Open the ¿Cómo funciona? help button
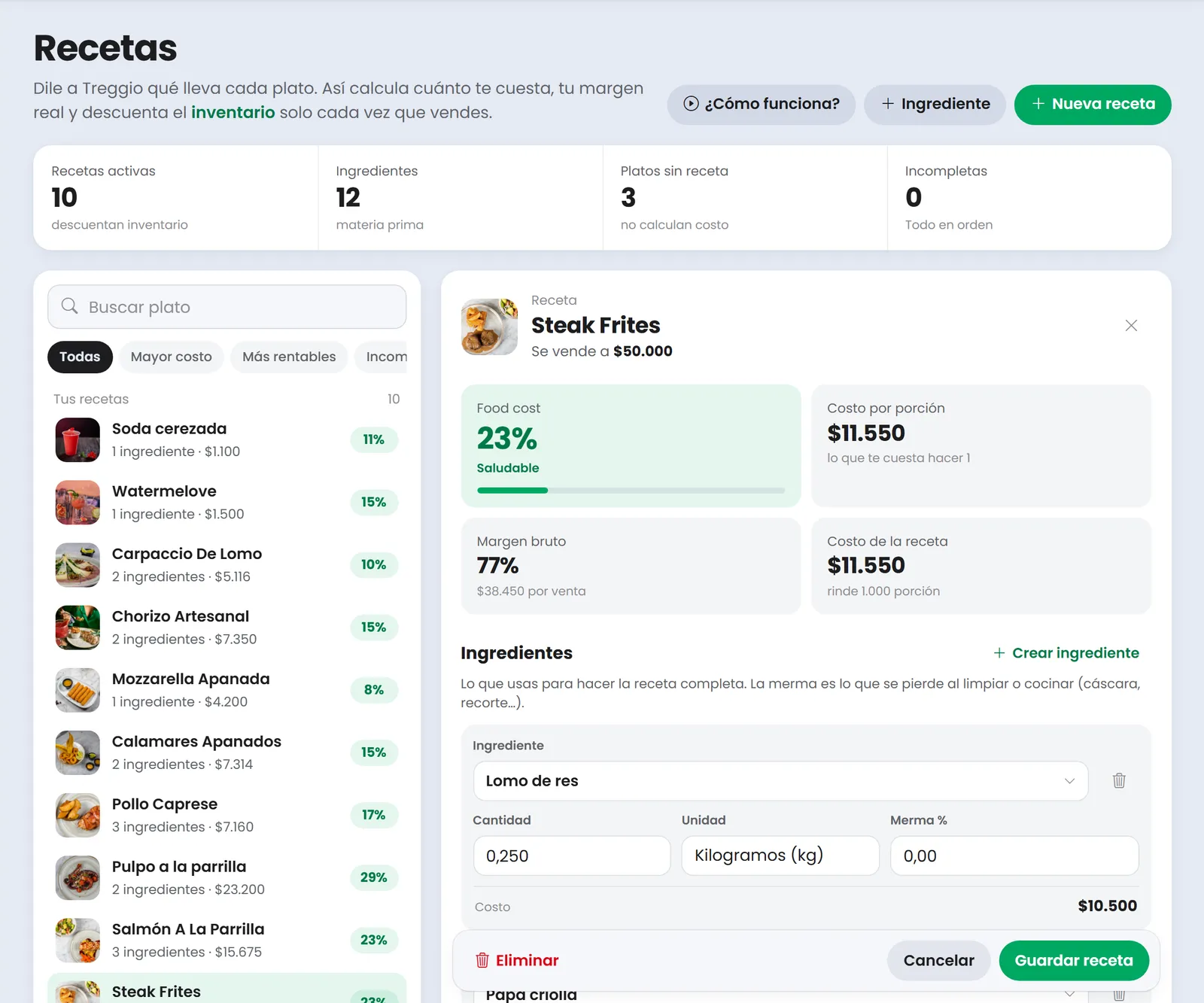Viewport: 1204px width, 1003px height. tap(761, 104)
